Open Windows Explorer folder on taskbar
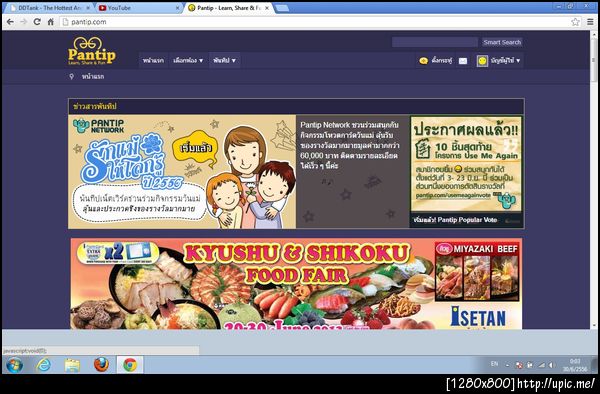This screenshot has height=394, width=600. (x=72, y=365)
